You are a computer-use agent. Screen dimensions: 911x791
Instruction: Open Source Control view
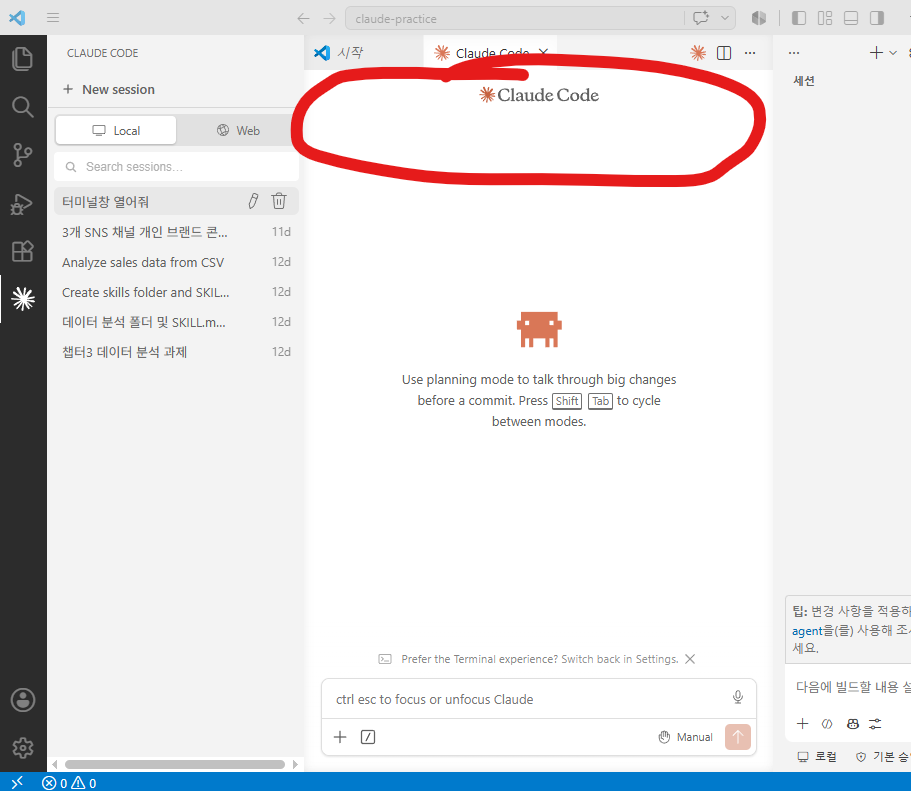(23, 155)
